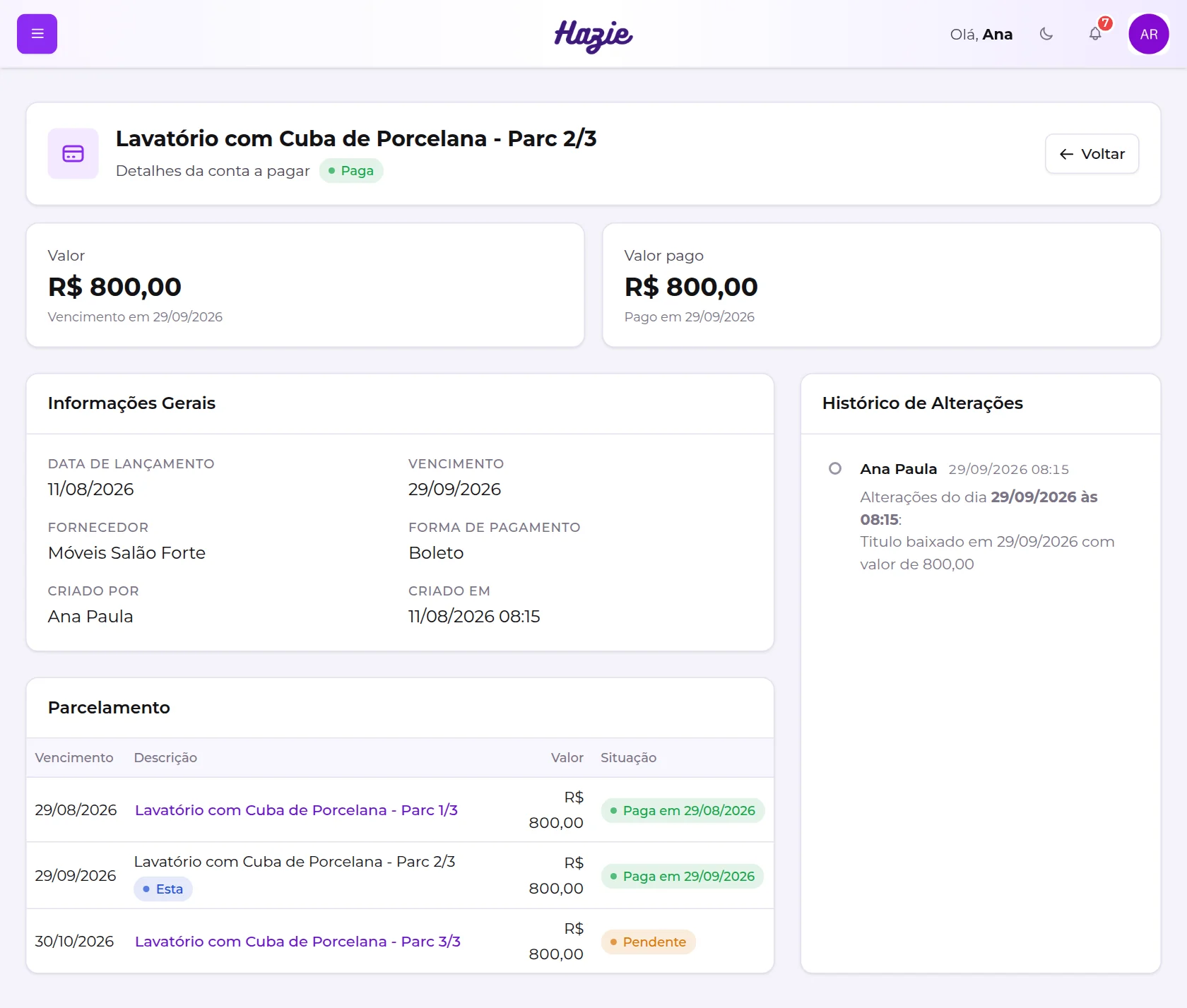1187x1008 pixels.
Task: Select the 29/08/2026 due date cell
Action: pyautogui.click(x=76, y=810)
